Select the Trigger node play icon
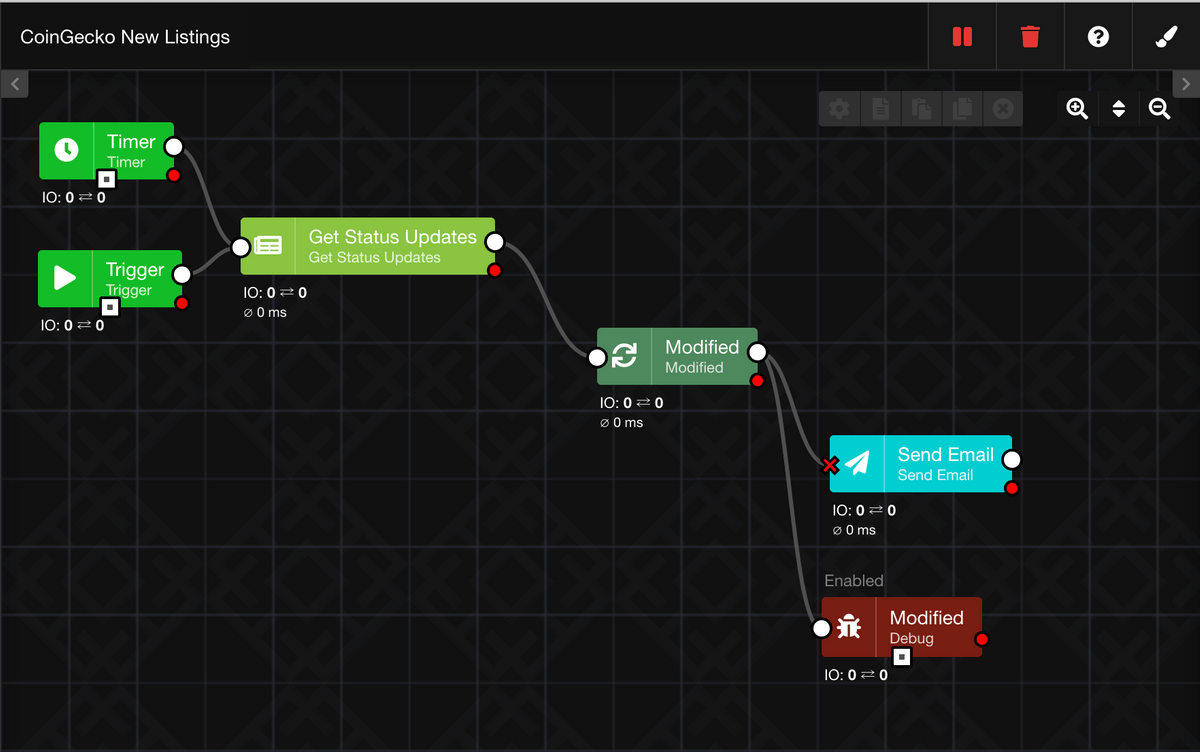This screenshot has height=752, width=1200. click(x=65, y=278)
